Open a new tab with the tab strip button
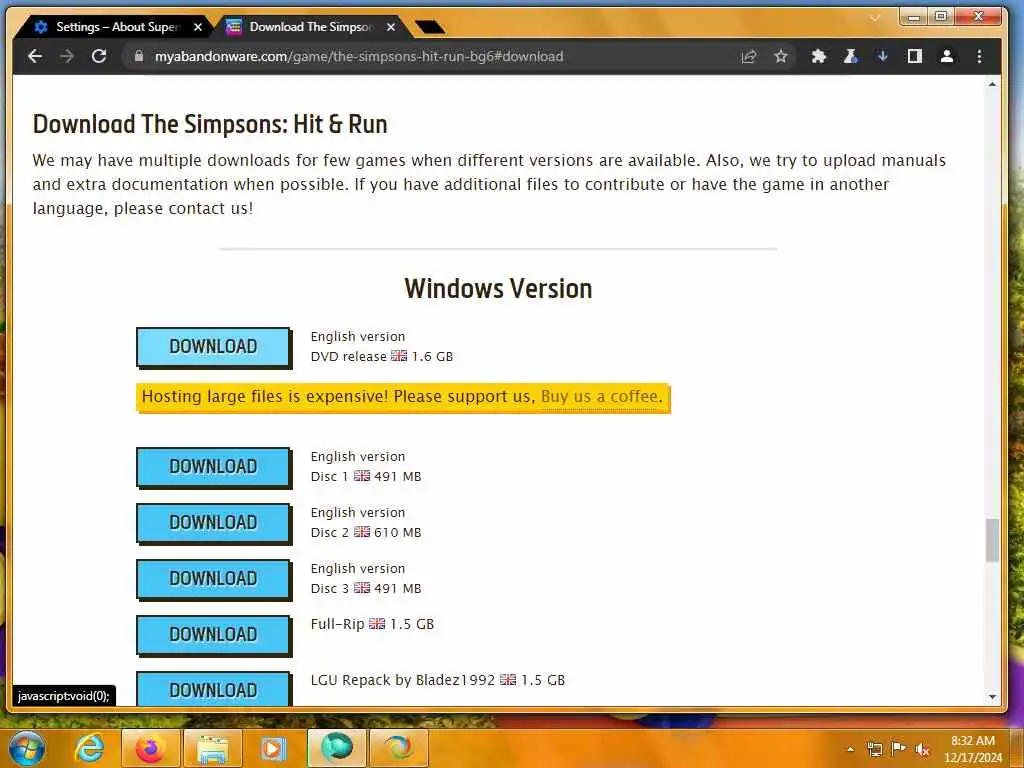This screenshot has height=768, width=1024. coord(430,27)
